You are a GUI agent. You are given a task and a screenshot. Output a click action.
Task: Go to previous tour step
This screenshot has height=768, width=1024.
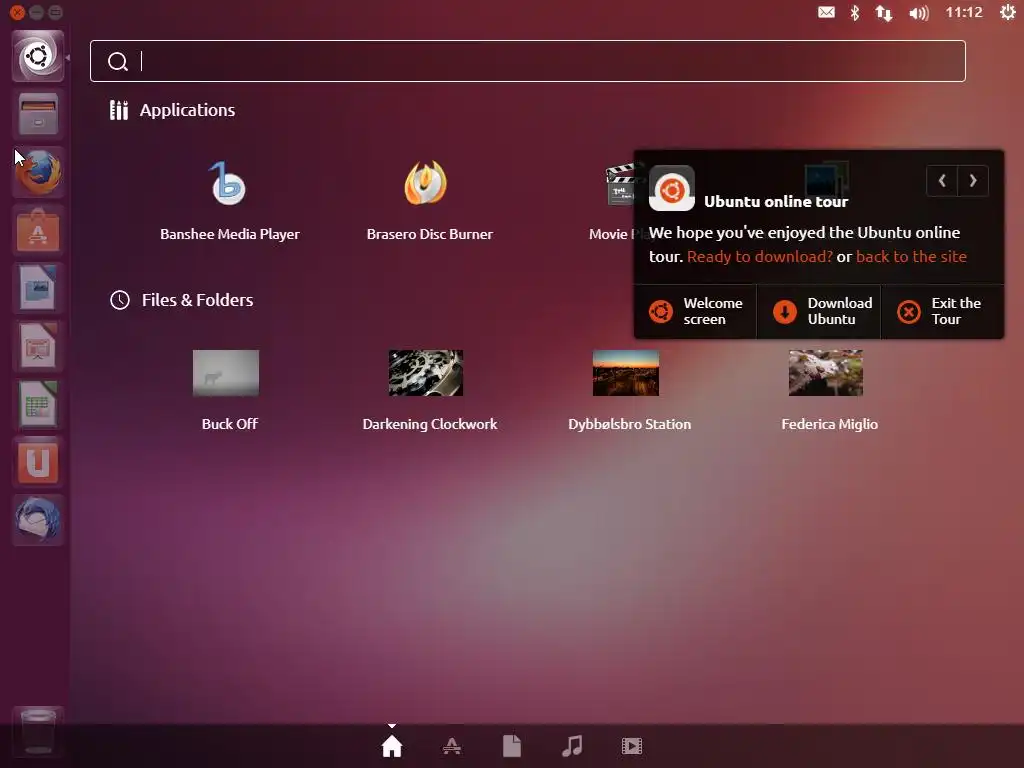click(x=942, y=181)
